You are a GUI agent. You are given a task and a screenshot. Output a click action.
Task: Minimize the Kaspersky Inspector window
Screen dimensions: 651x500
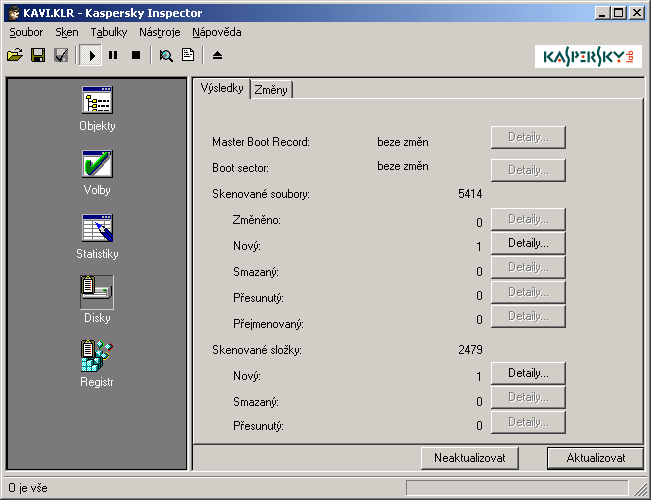[x=602, y=13]
